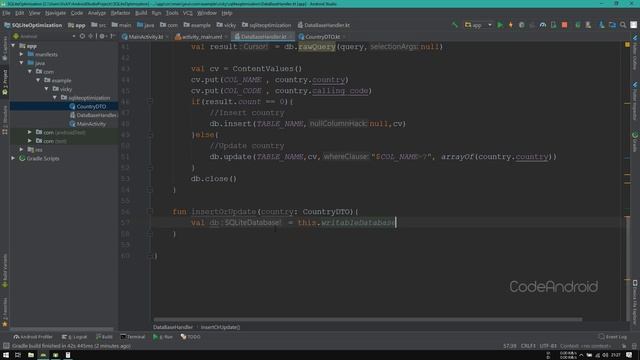Open Windows notification center icon
The image size is (640, 360).
point(629,355)
